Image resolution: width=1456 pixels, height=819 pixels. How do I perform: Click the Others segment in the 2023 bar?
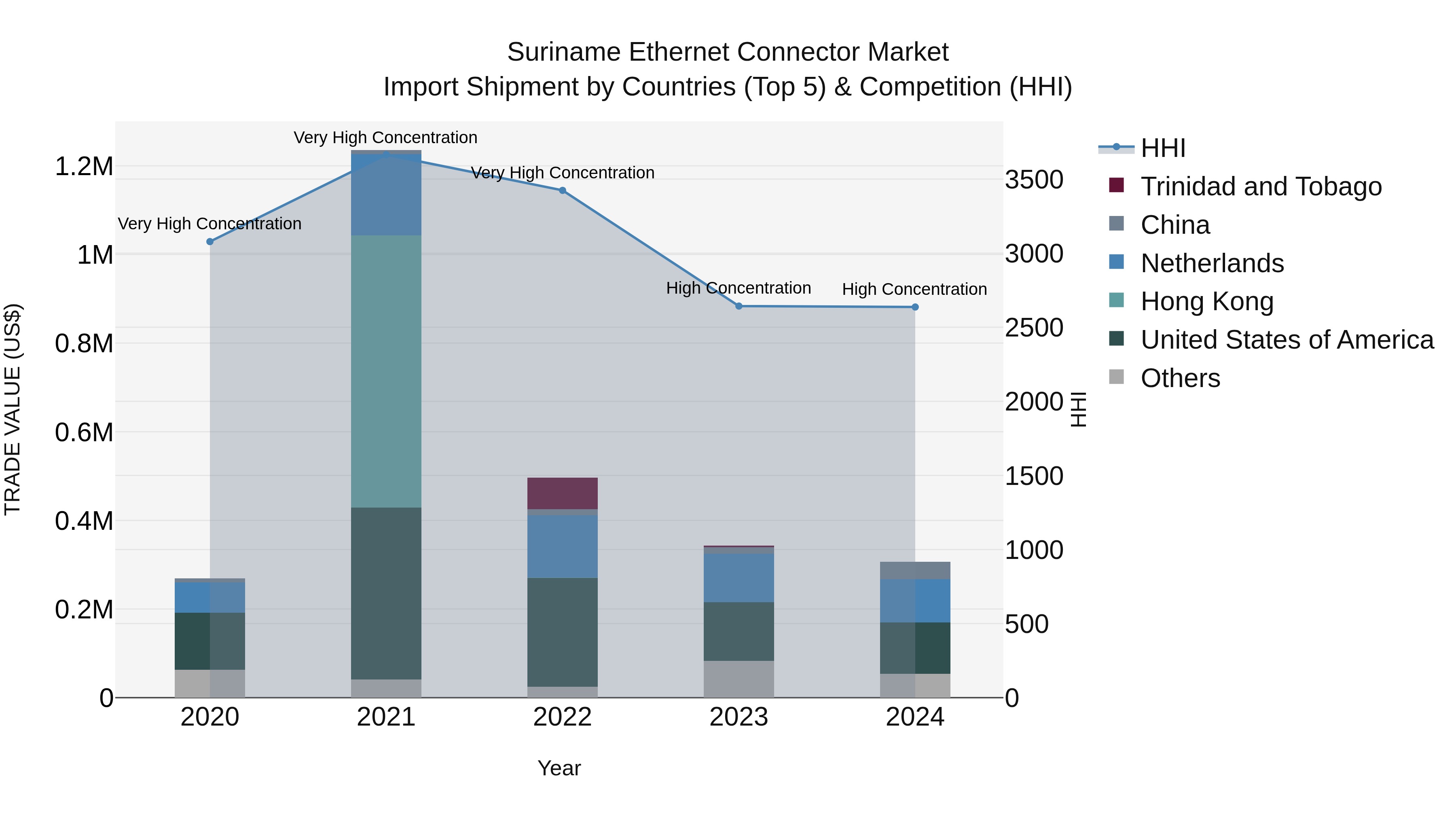tap(739, 679)
